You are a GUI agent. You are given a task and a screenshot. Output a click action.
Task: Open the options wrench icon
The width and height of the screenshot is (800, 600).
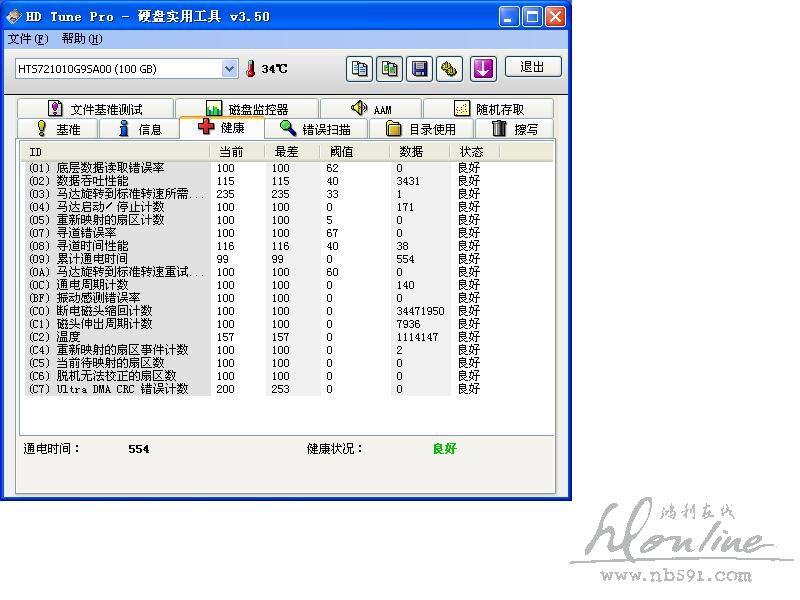(450, 69)
